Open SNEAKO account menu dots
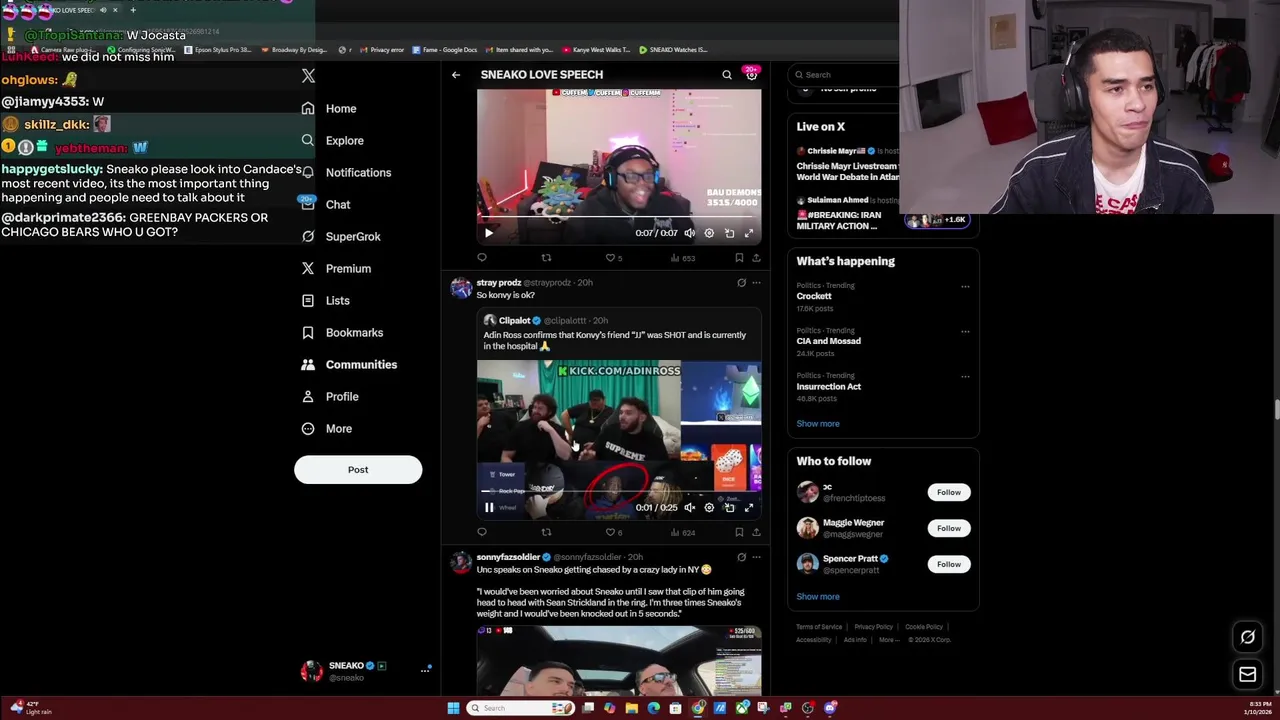Screen dimensions: 1280x720 click(425, 671)
